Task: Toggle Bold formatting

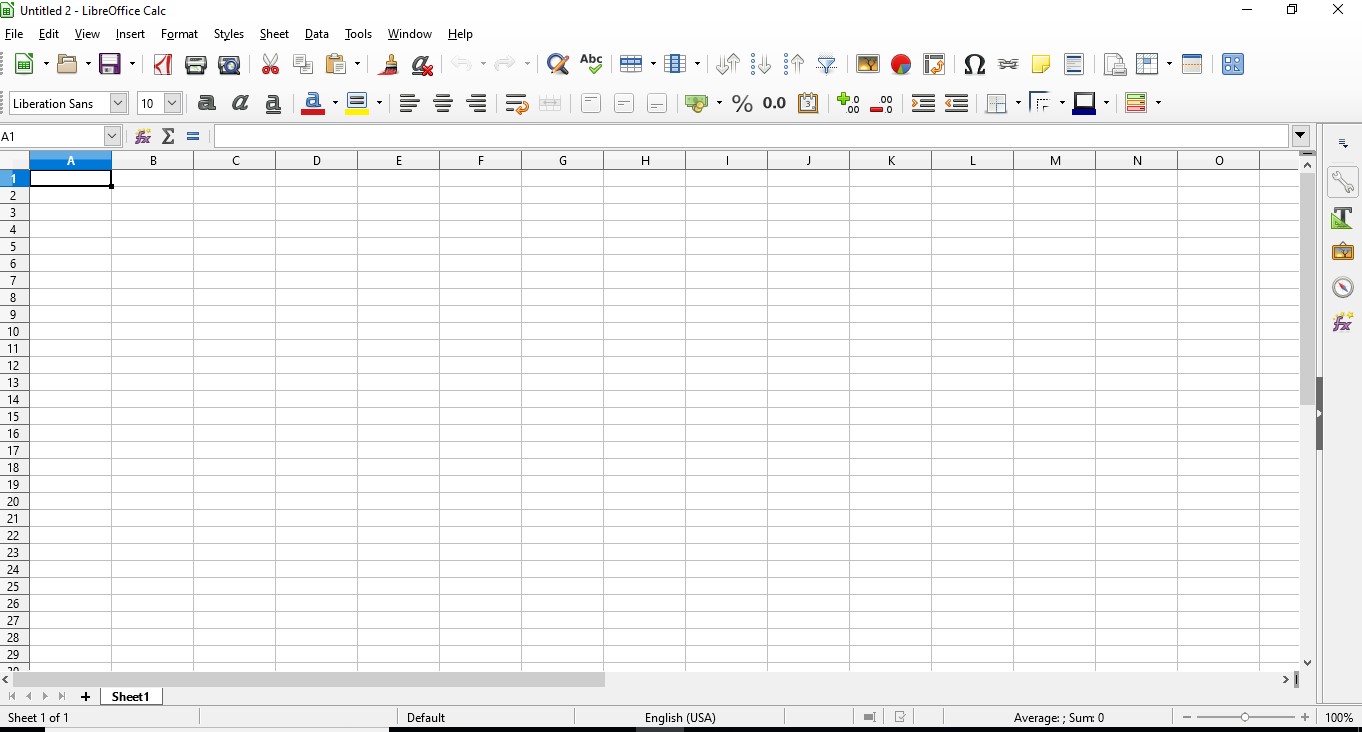Action: point(207,103)
